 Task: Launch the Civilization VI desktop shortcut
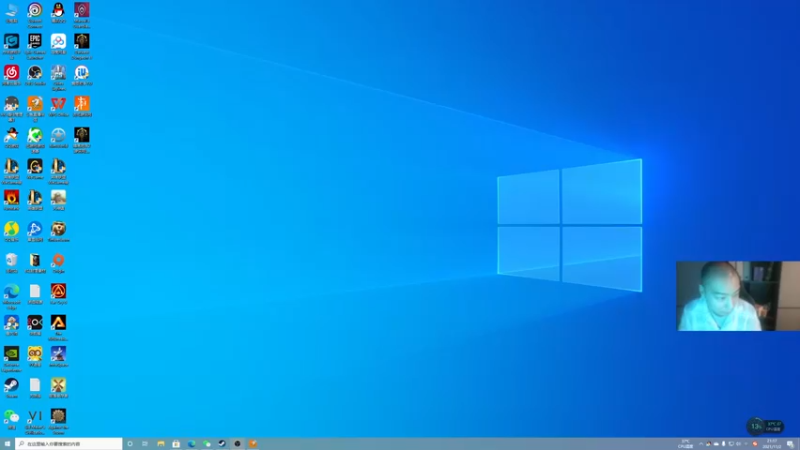tap(35, 420)
